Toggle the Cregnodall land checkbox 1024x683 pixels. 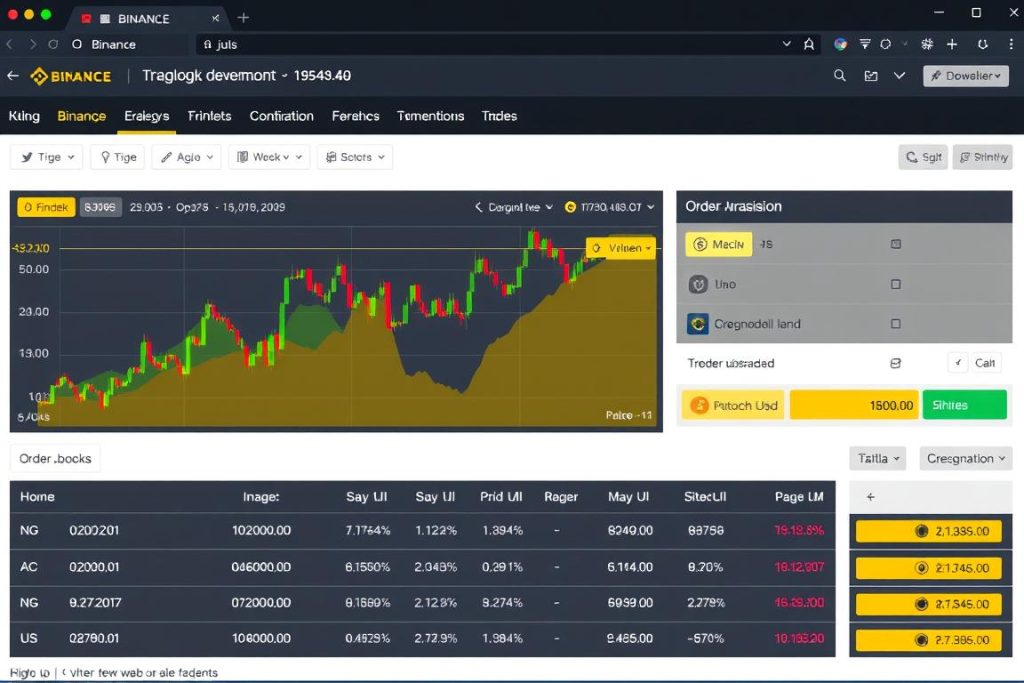point(896,324)
